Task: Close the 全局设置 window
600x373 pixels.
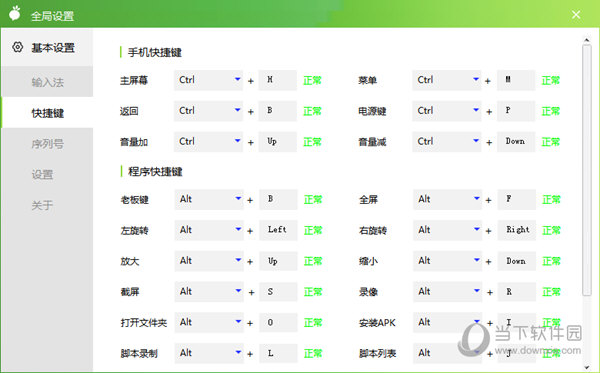Action: click(x=576, y=15)
